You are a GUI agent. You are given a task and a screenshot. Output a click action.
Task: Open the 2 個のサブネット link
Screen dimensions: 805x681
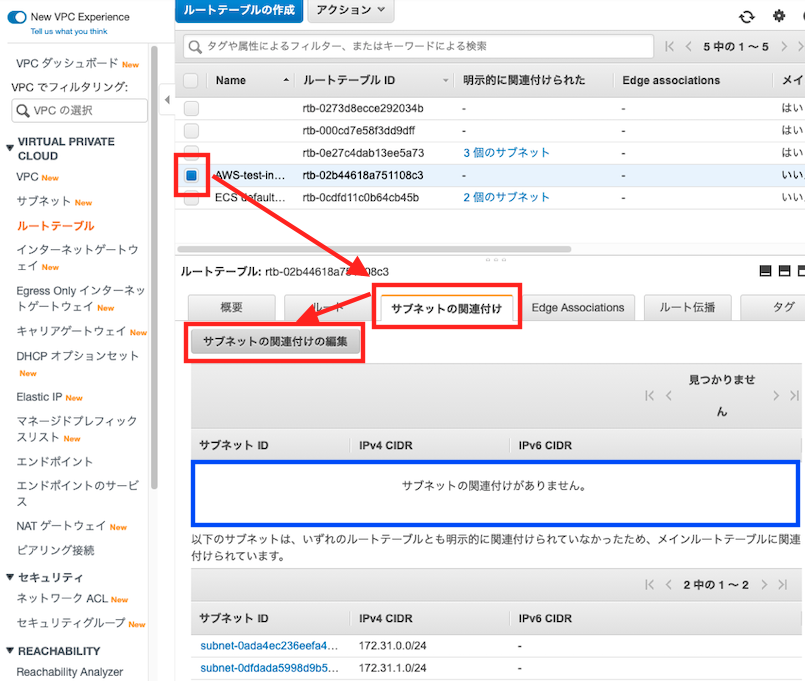(x=506, y=197)
